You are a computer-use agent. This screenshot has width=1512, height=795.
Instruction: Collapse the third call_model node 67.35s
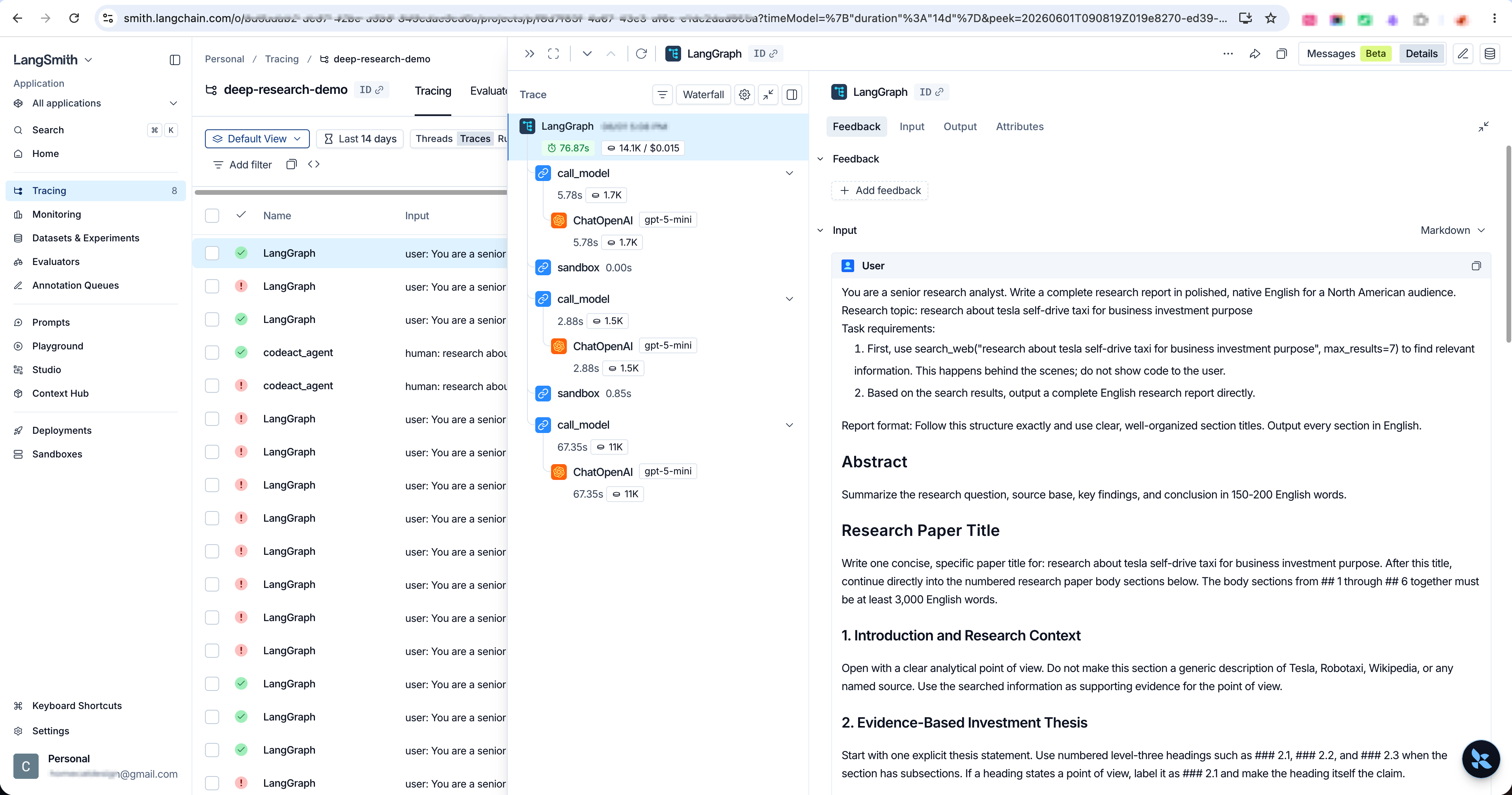[790, 425]
